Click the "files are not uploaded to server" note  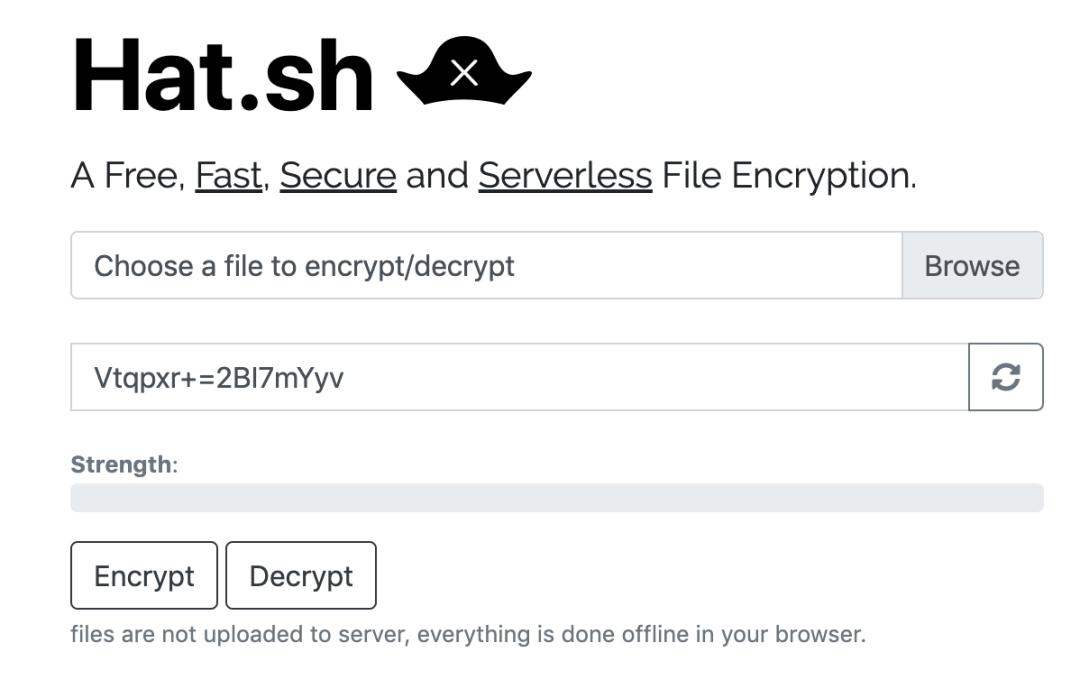point(240,634)
